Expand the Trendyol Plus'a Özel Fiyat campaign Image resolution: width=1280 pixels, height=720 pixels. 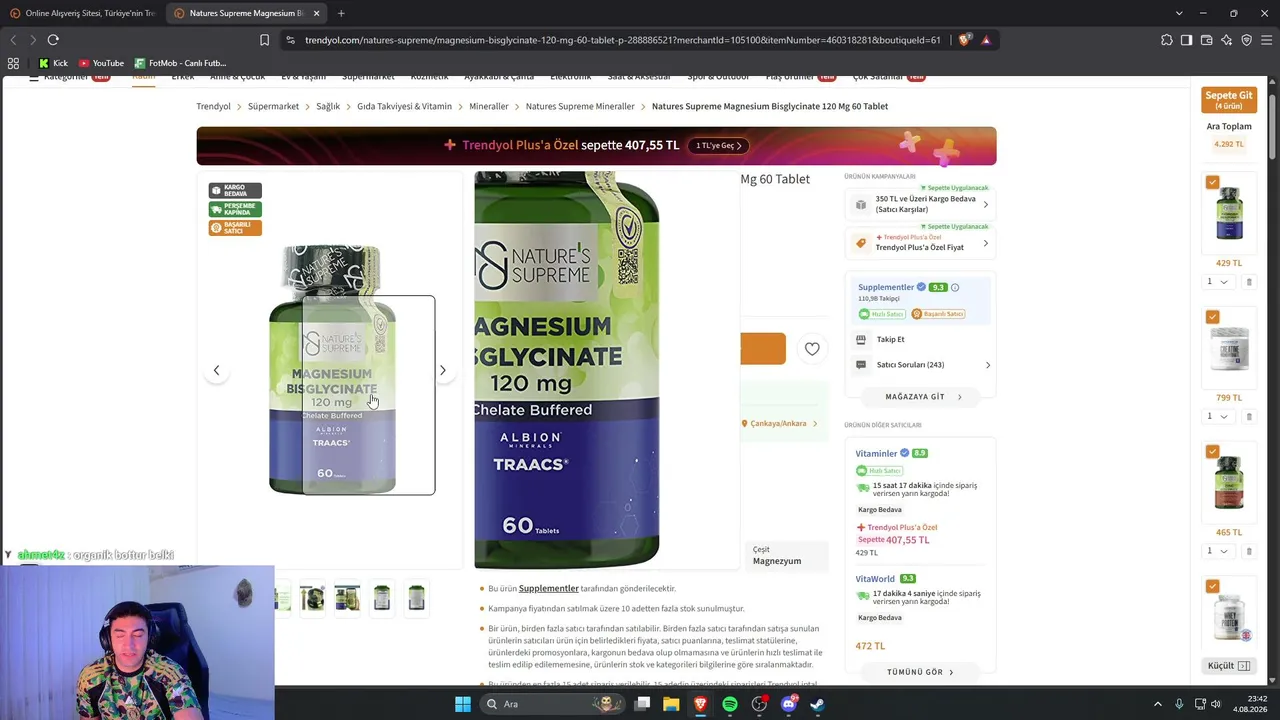(920, 243)
